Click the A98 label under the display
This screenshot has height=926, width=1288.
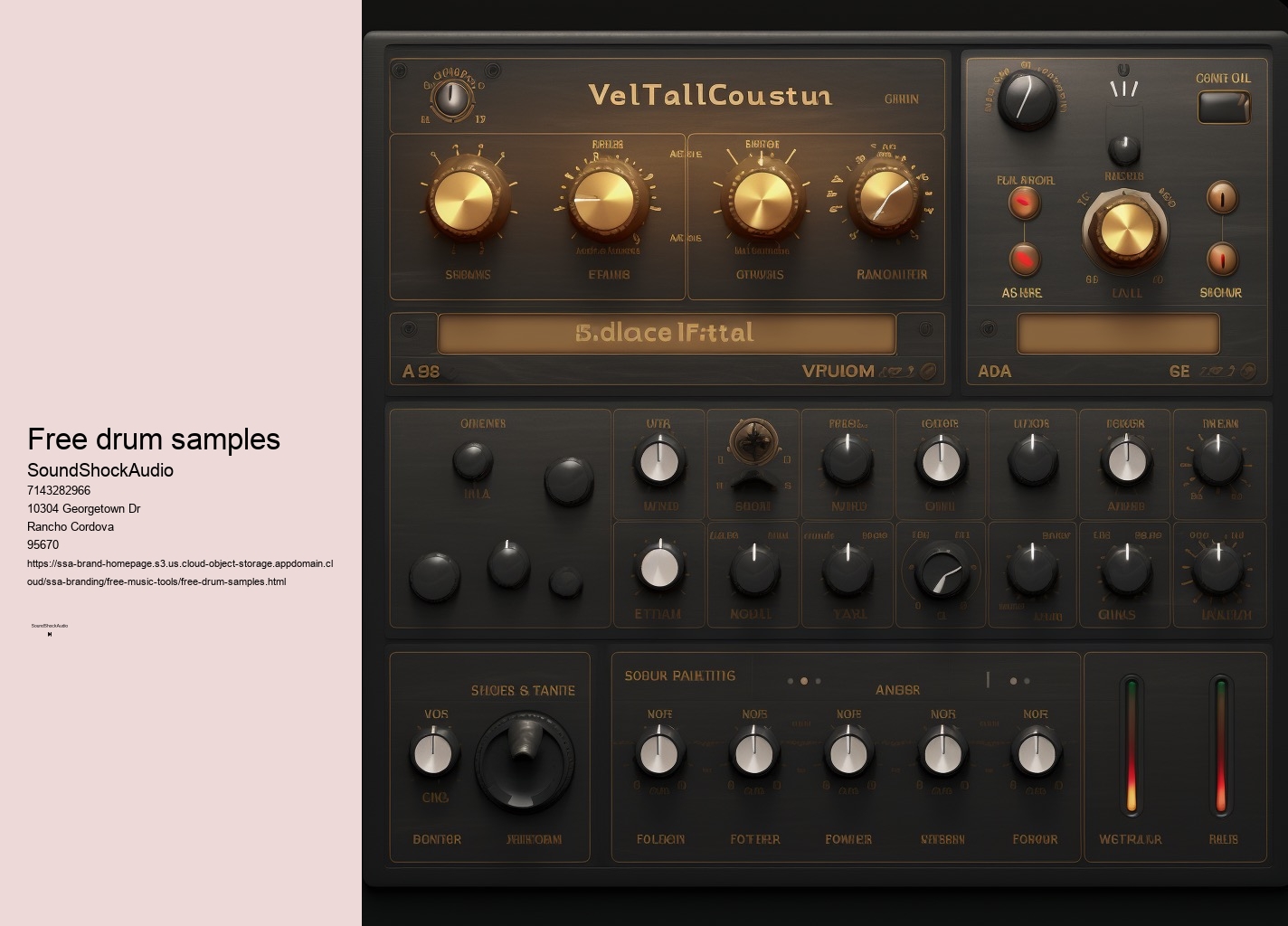pyautogui.click(x=421, y=371)
